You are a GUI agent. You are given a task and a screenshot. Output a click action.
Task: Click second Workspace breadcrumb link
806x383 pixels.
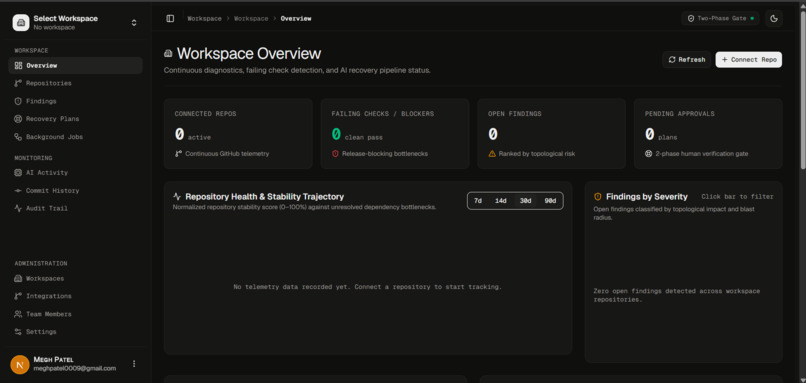click(x=251, y=19)
